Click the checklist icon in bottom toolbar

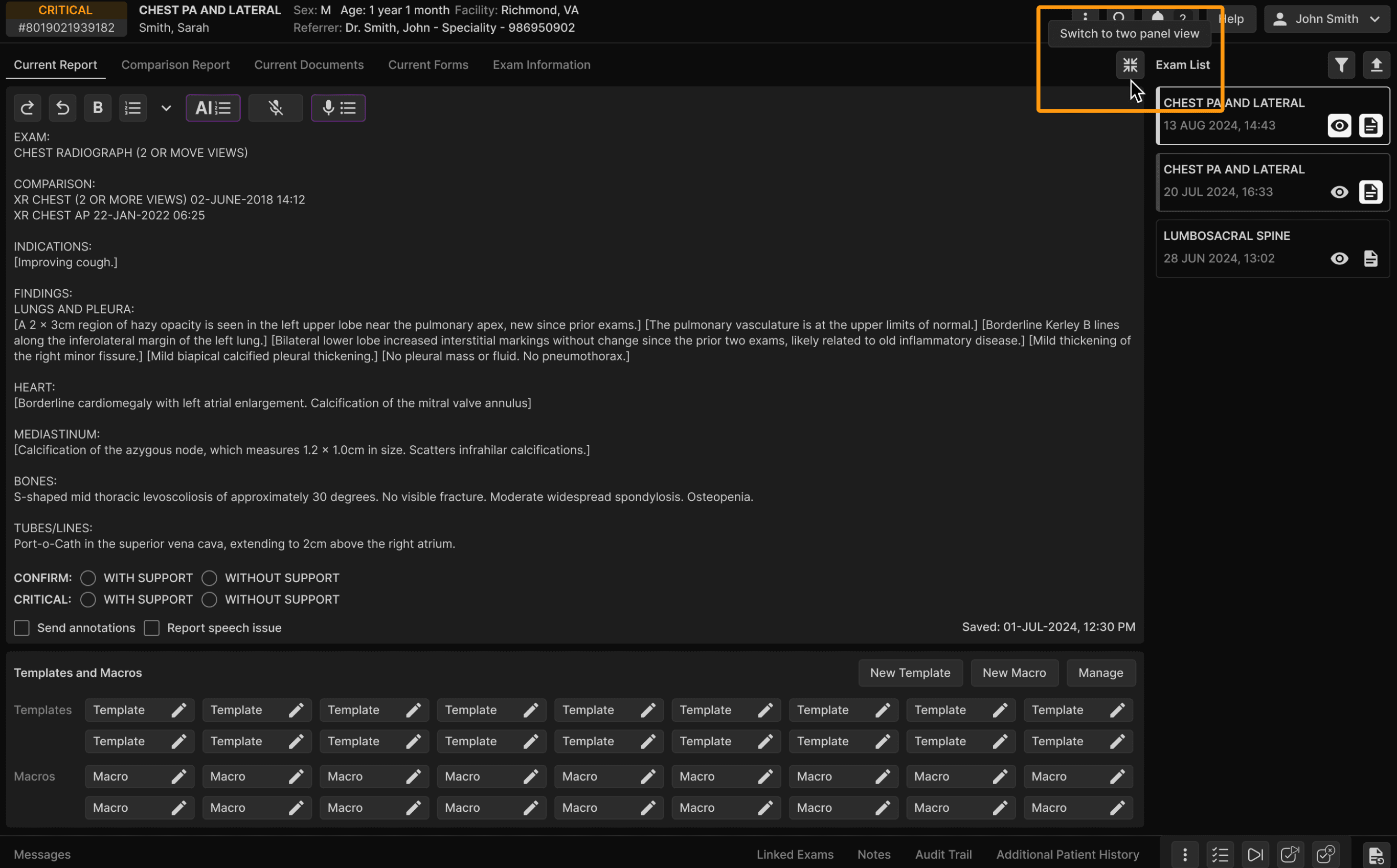click(x=1220, y=854)
